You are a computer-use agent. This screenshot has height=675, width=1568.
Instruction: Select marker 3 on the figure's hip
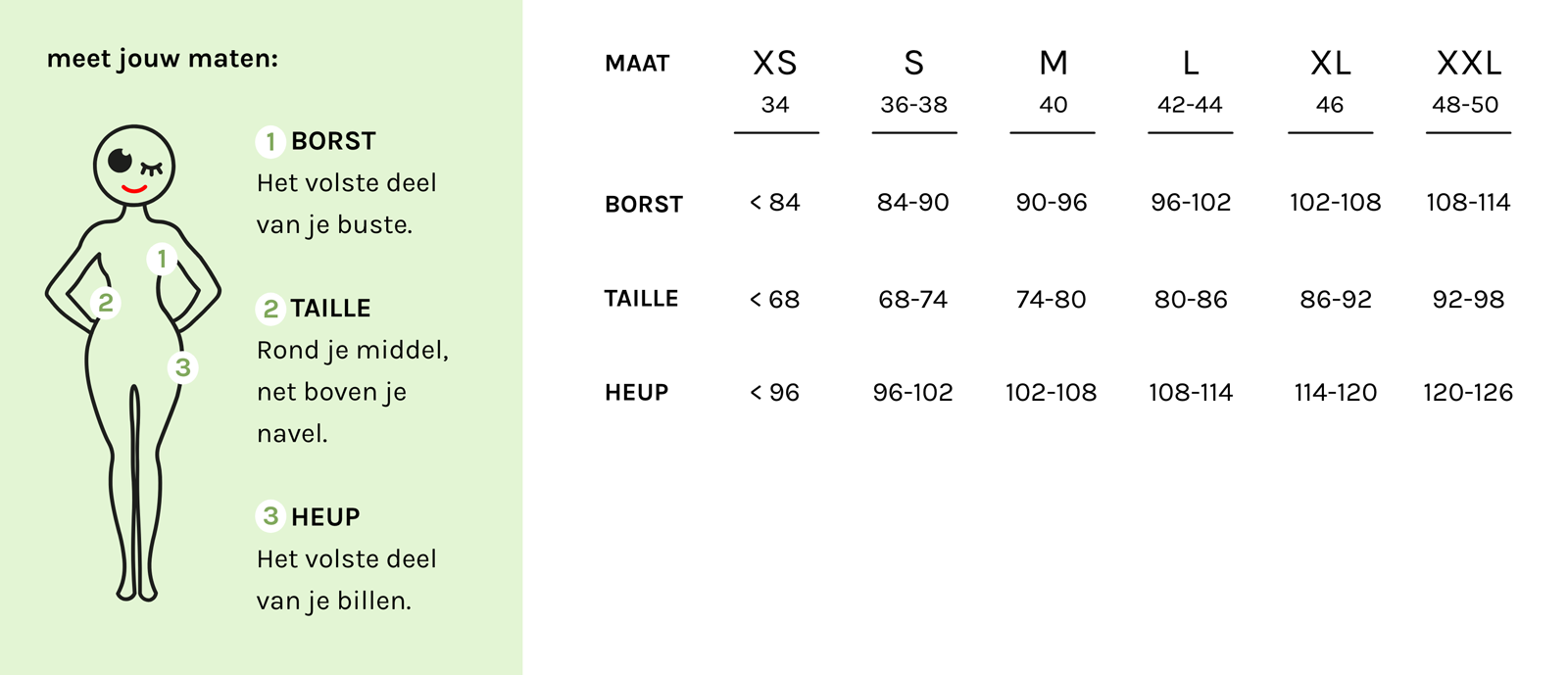pyautogui.click(x=182, y=367)
